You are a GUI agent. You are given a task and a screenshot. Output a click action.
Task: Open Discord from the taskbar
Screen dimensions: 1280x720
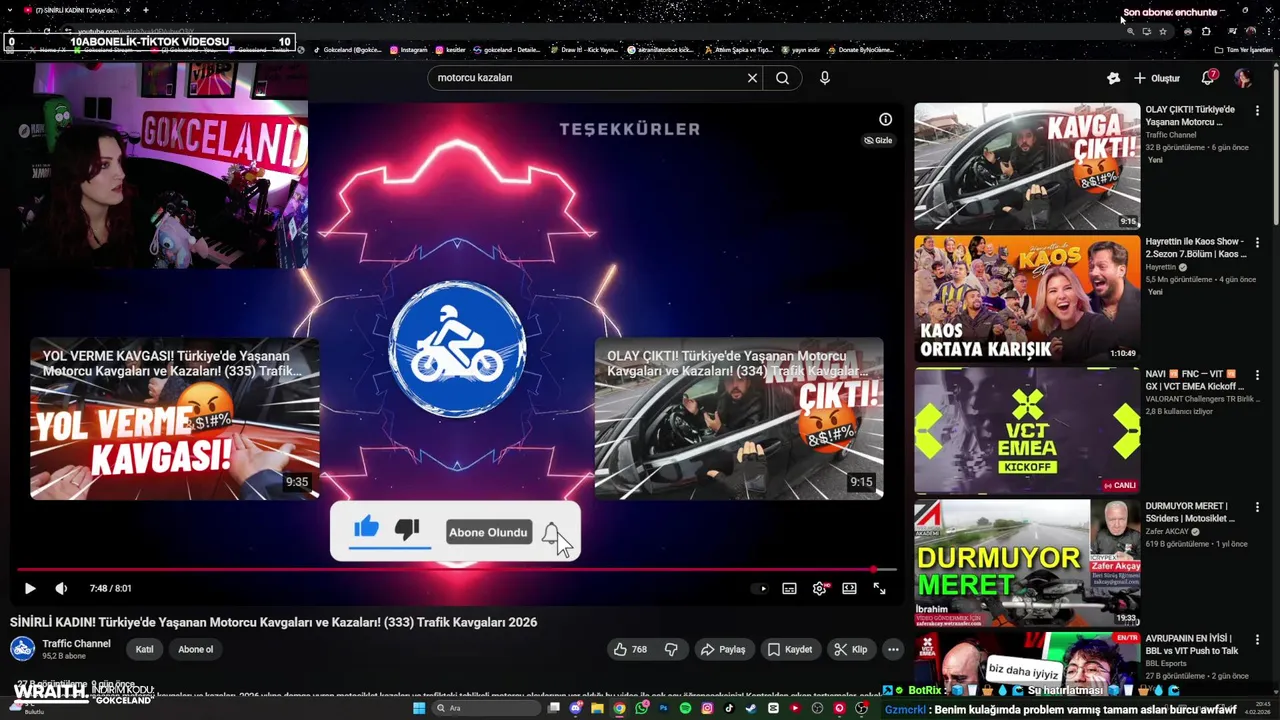point(576,708)
